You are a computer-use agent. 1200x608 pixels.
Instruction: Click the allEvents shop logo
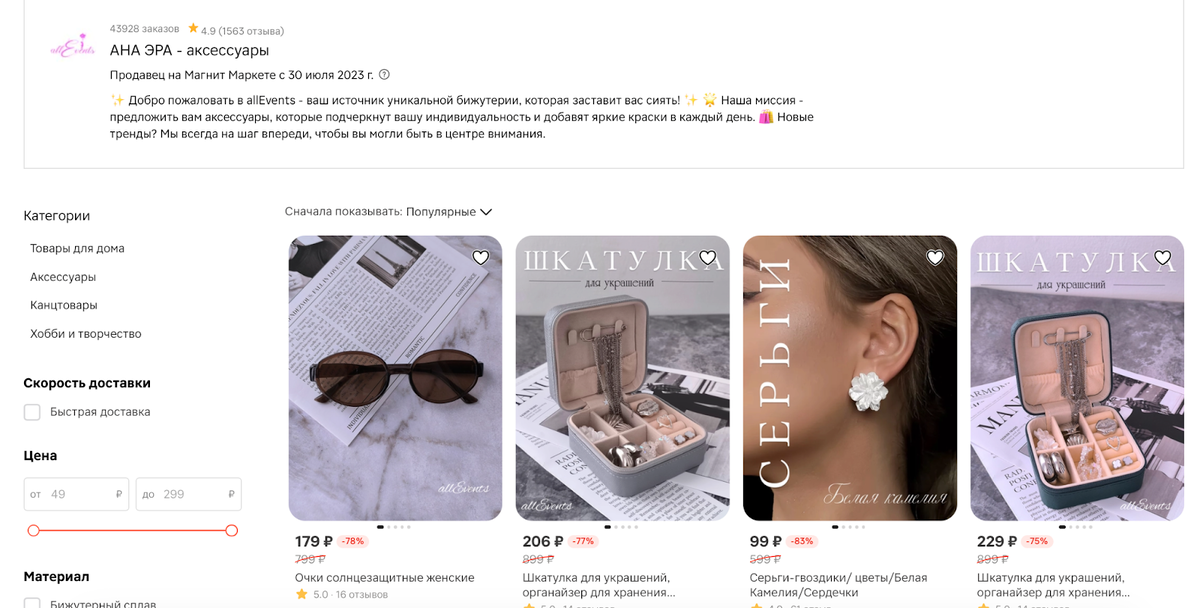click(72, 48)
